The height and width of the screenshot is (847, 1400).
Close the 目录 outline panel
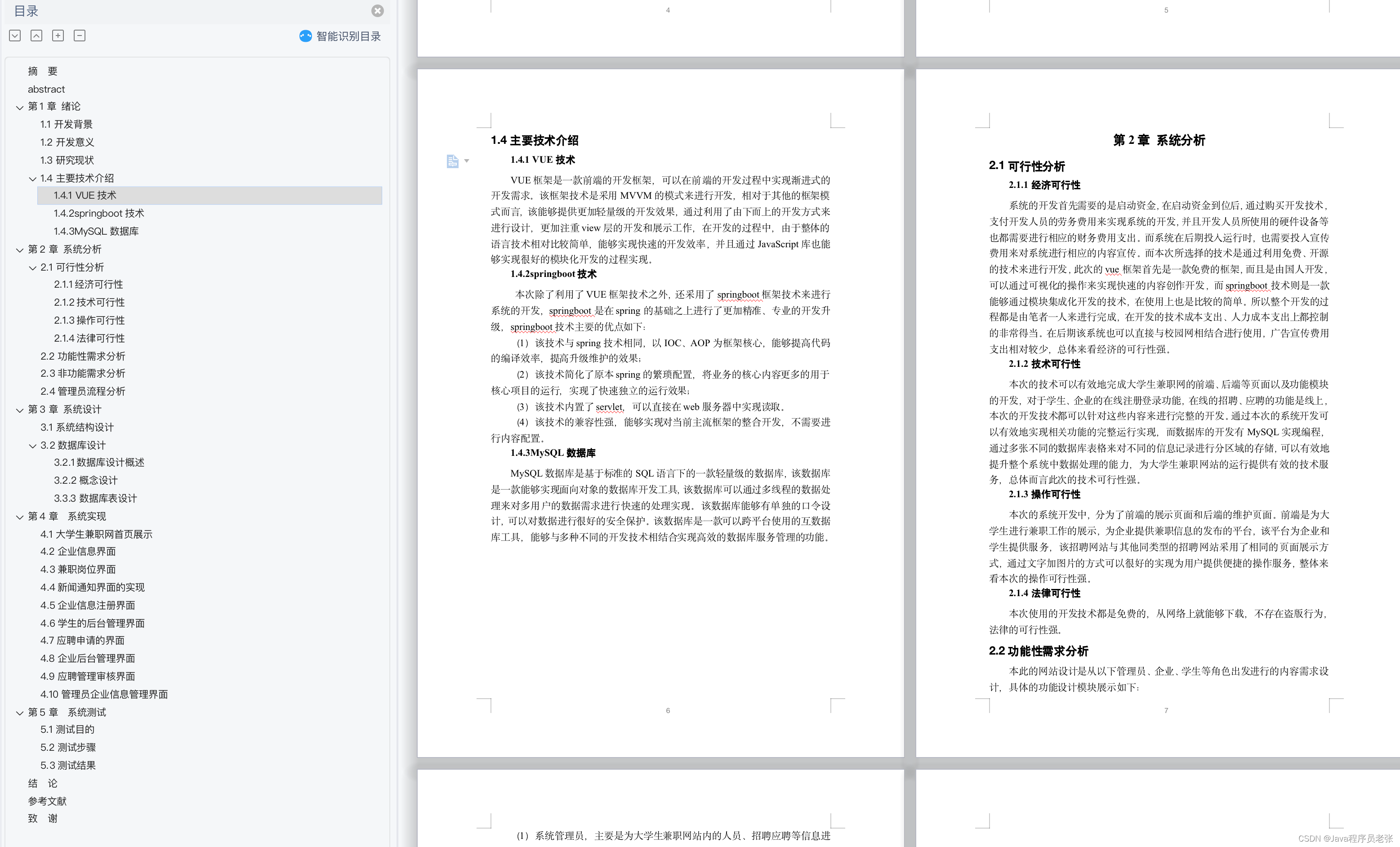tap(377, 11)
